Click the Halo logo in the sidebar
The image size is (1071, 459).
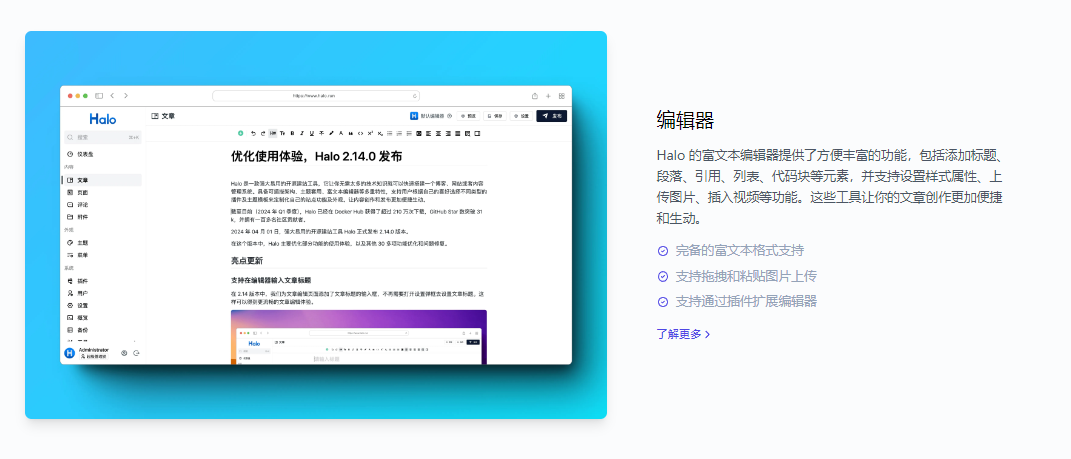tap(102, 118)
